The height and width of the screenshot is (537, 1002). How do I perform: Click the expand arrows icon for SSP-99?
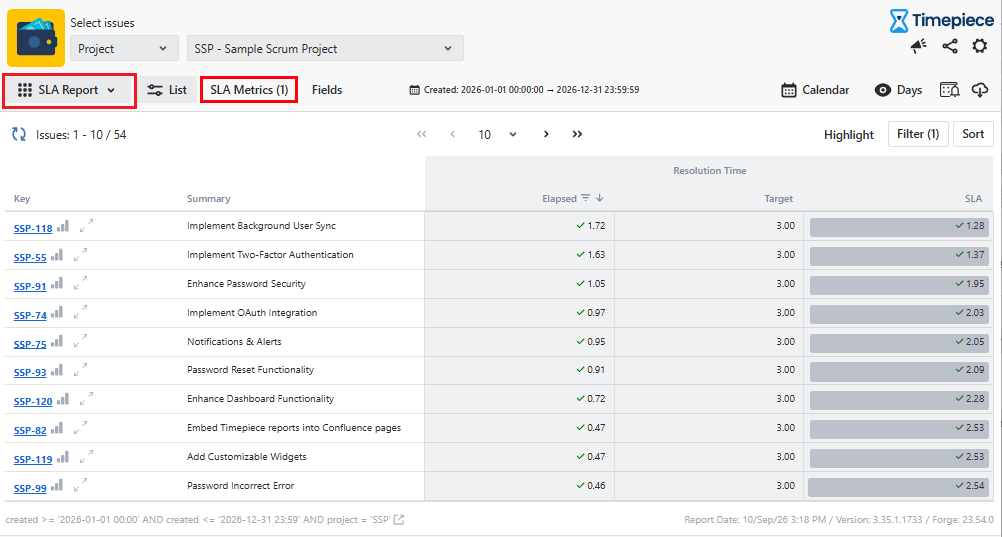coord(81,485)
